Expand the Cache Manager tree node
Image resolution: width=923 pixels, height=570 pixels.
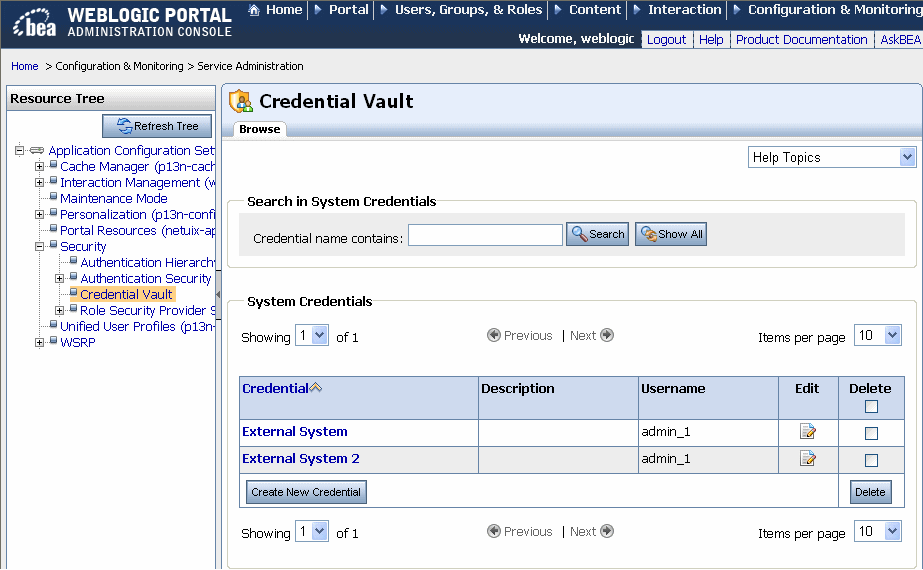39,167
